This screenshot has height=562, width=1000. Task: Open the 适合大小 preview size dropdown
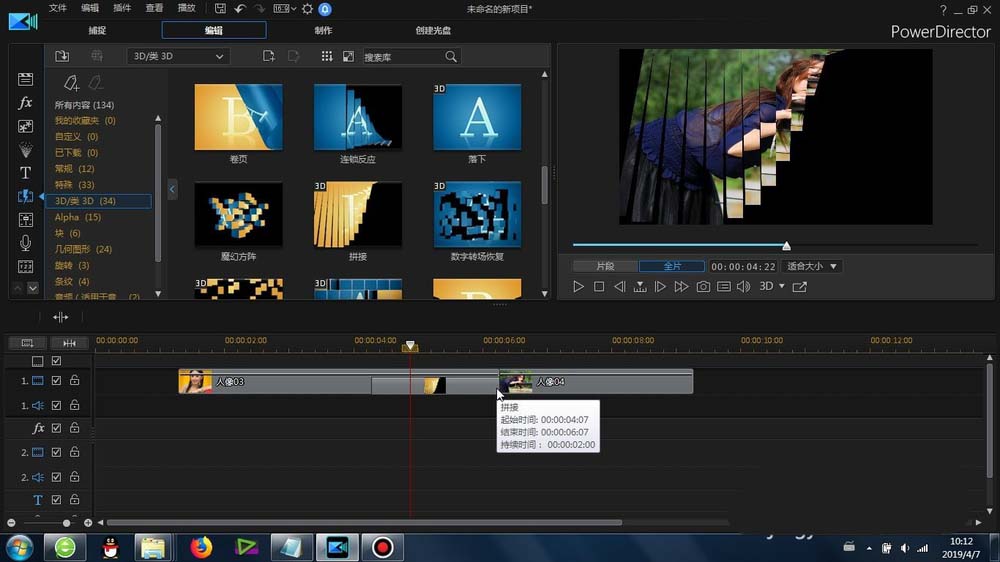tap(812, 266)
